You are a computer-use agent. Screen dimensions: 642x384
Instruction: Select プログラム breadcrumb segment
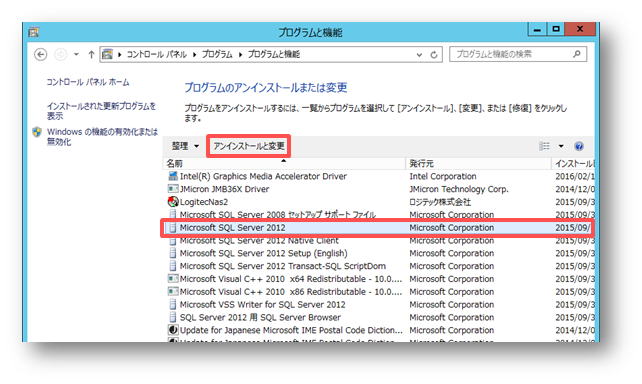[217, 54]
